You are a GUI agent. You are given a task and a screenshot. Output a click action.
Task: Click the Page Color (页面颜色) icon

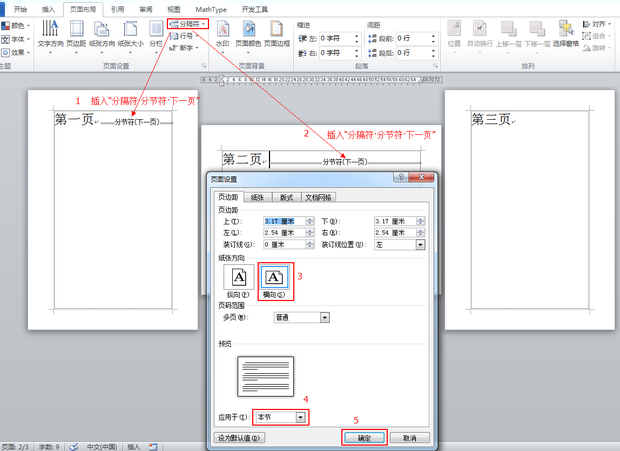tap(248, 35)
